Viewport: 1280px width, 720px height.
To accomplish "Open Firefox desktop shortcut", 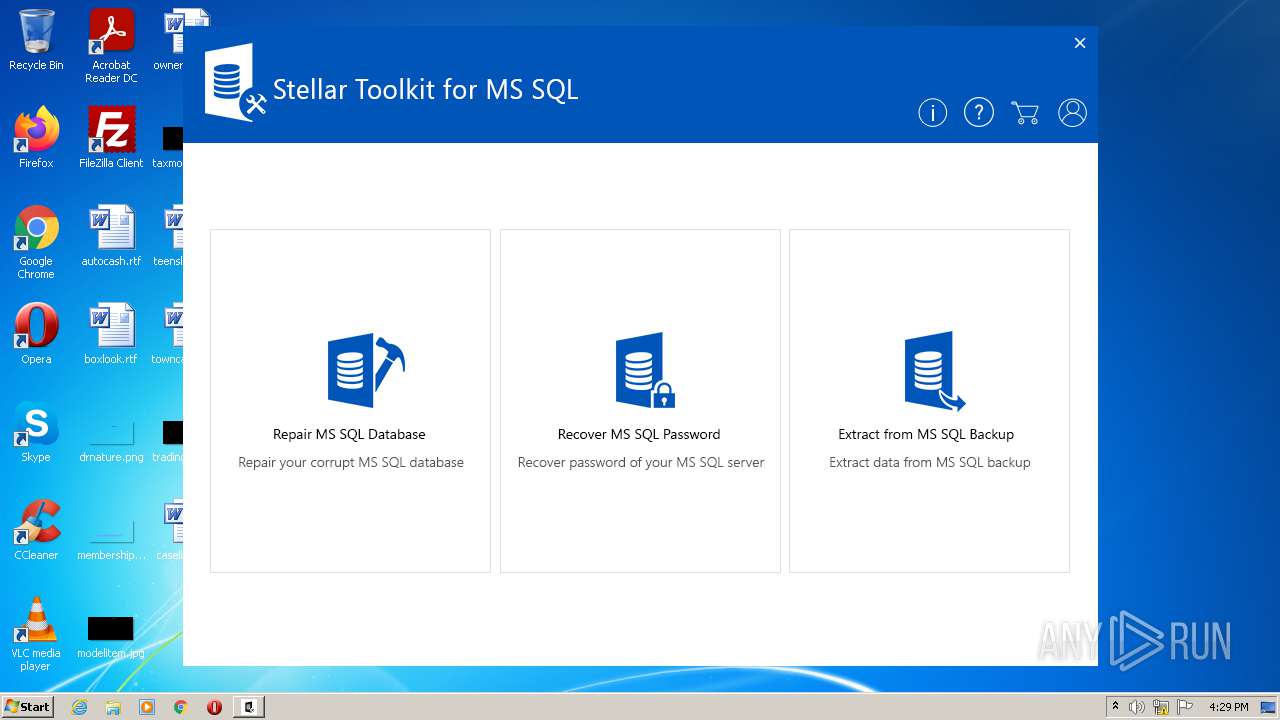I will [x=36, y=138].
